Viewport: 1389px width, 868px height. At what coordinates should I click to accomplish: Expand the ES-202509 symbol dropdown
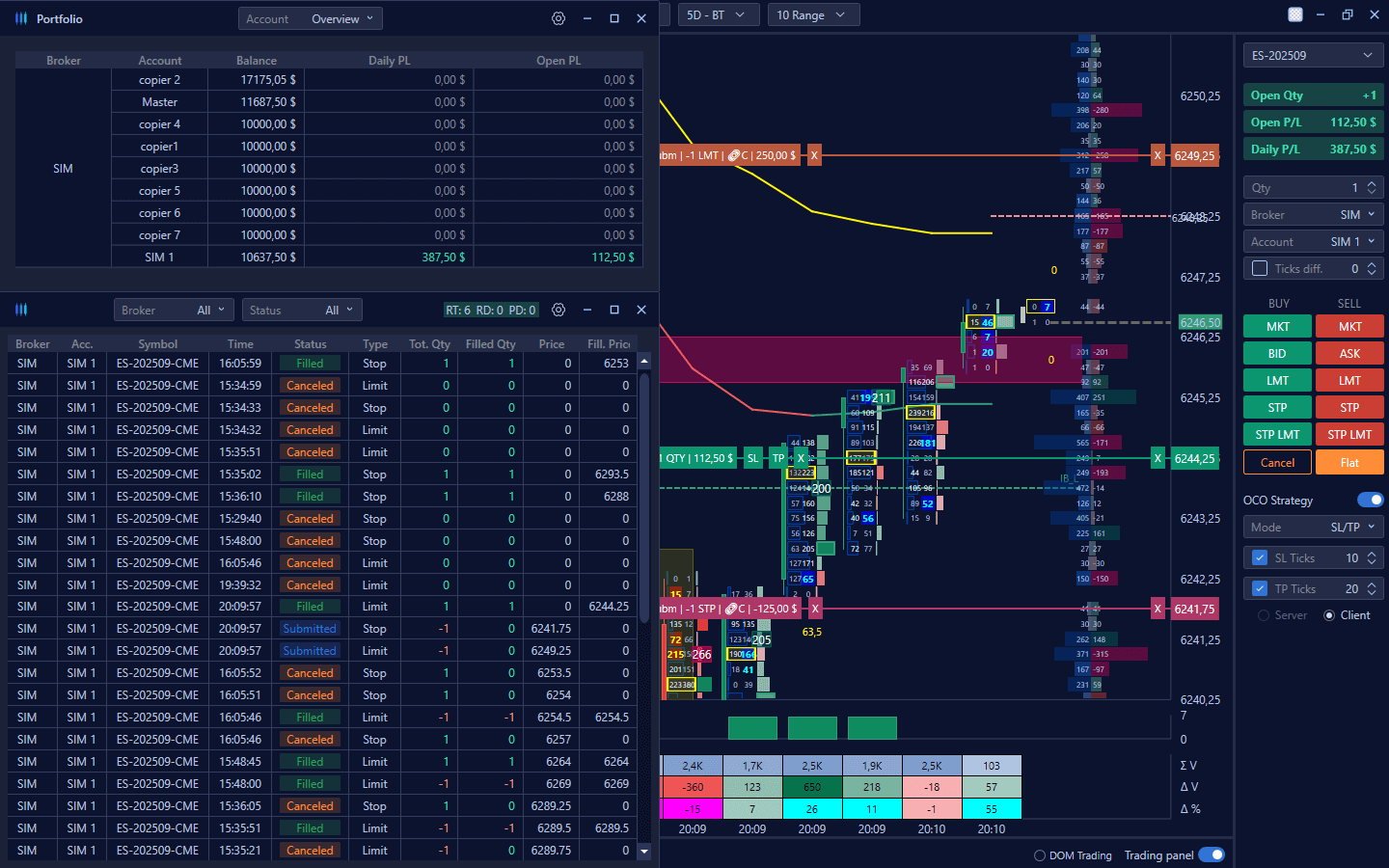[x=1313, y=55]
